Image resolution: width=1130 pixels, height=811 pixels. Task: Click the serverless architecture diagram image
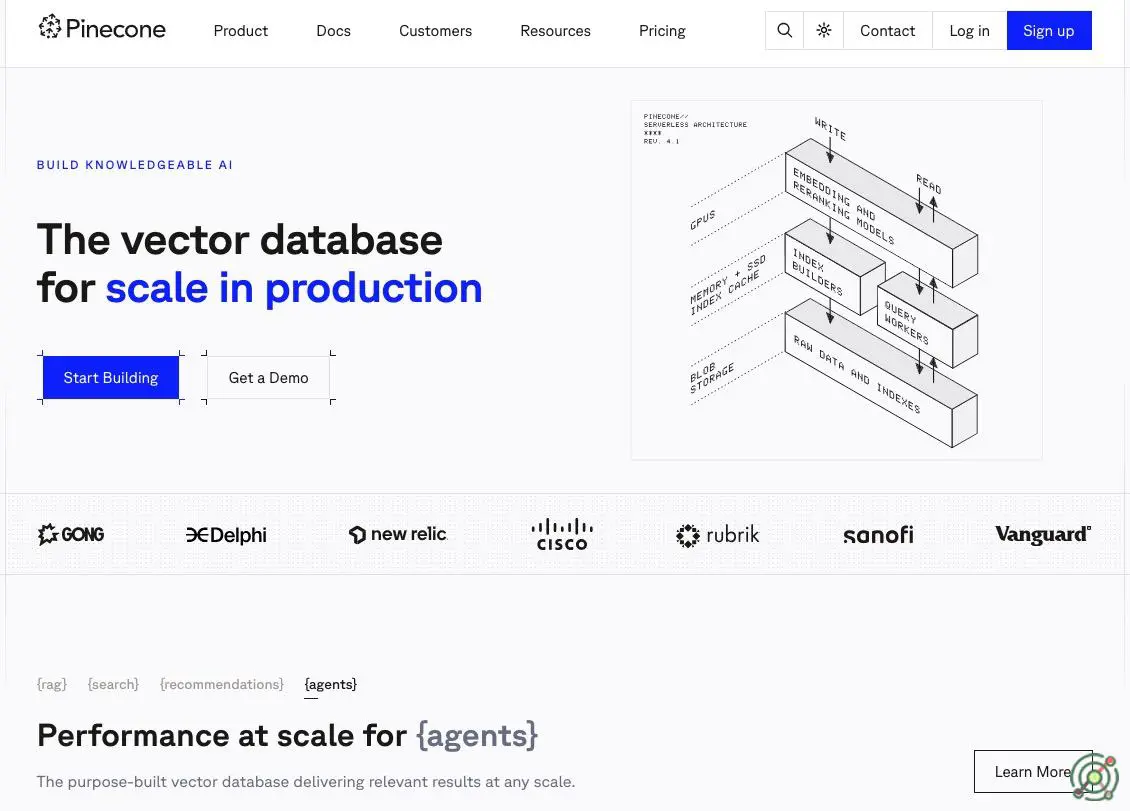837,280
